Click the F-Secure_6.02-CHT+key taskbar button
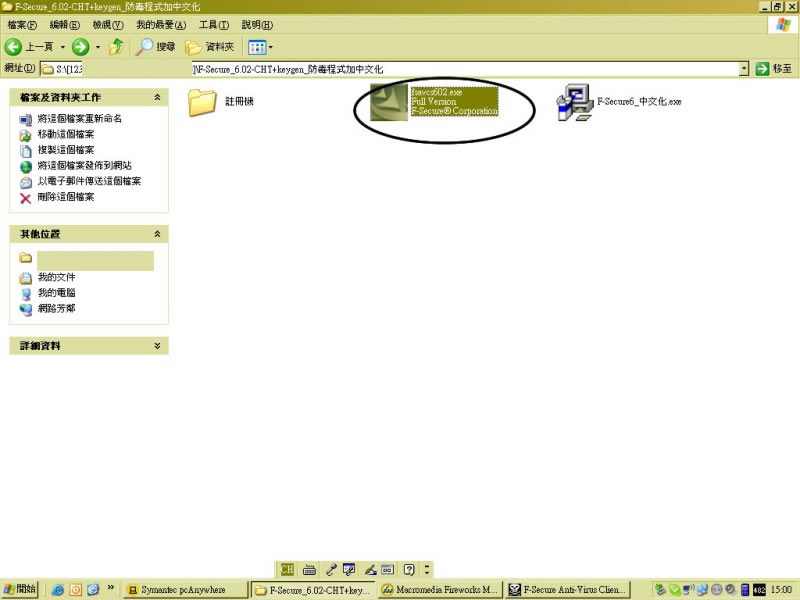This screenshot has height=600, width=800. coord(313,590)
